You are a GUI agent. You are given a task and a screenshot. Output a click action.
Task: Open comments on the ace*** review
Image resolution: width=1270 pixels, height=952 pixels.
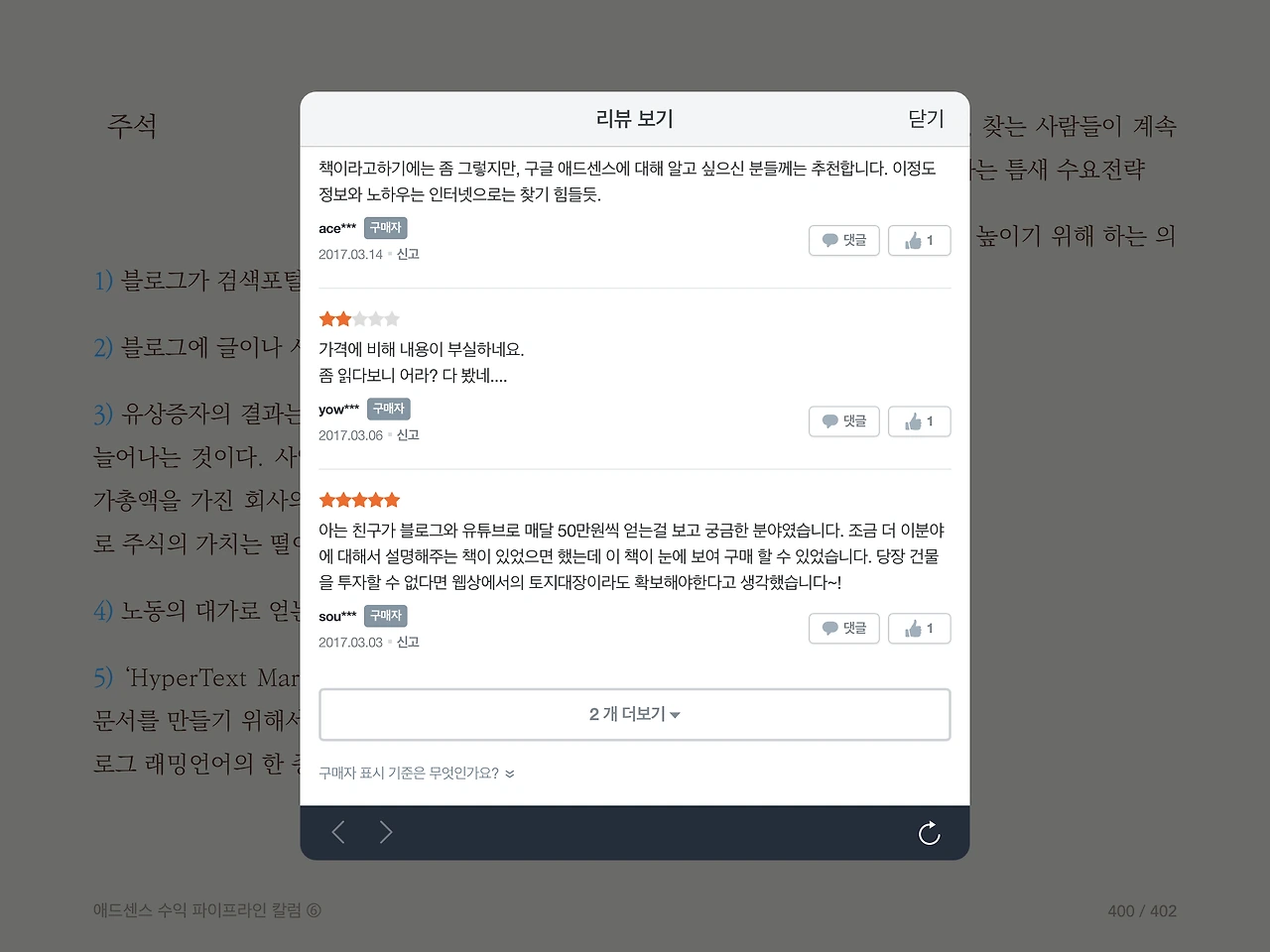[x=844, y=241]
